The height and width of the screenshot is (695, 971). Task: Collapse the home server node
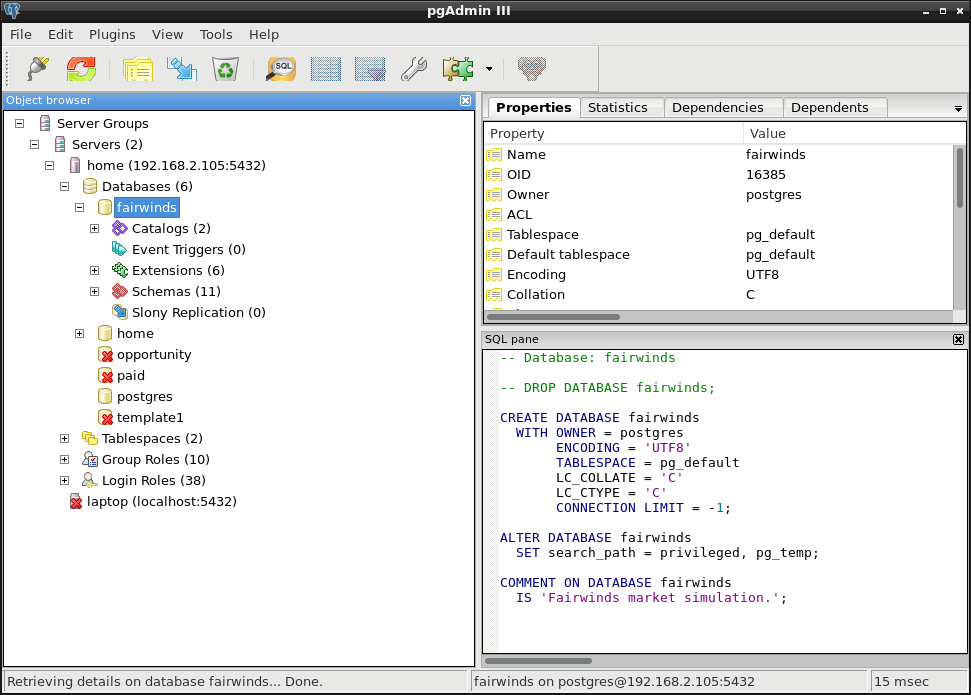click(x=50, y=166)
